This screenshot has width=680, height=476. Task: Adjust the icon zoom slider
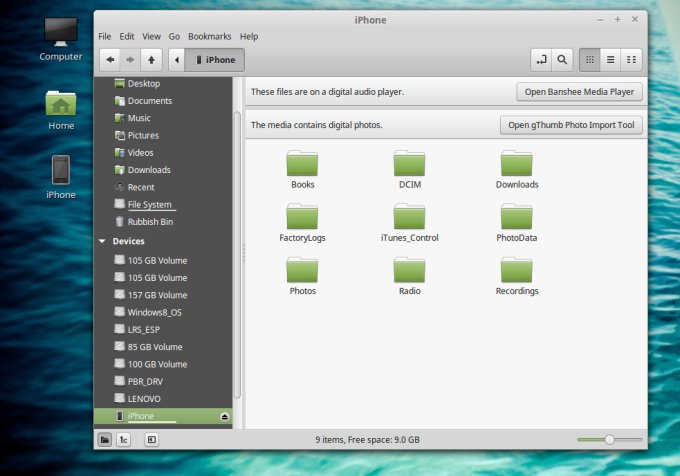(609, 439)
